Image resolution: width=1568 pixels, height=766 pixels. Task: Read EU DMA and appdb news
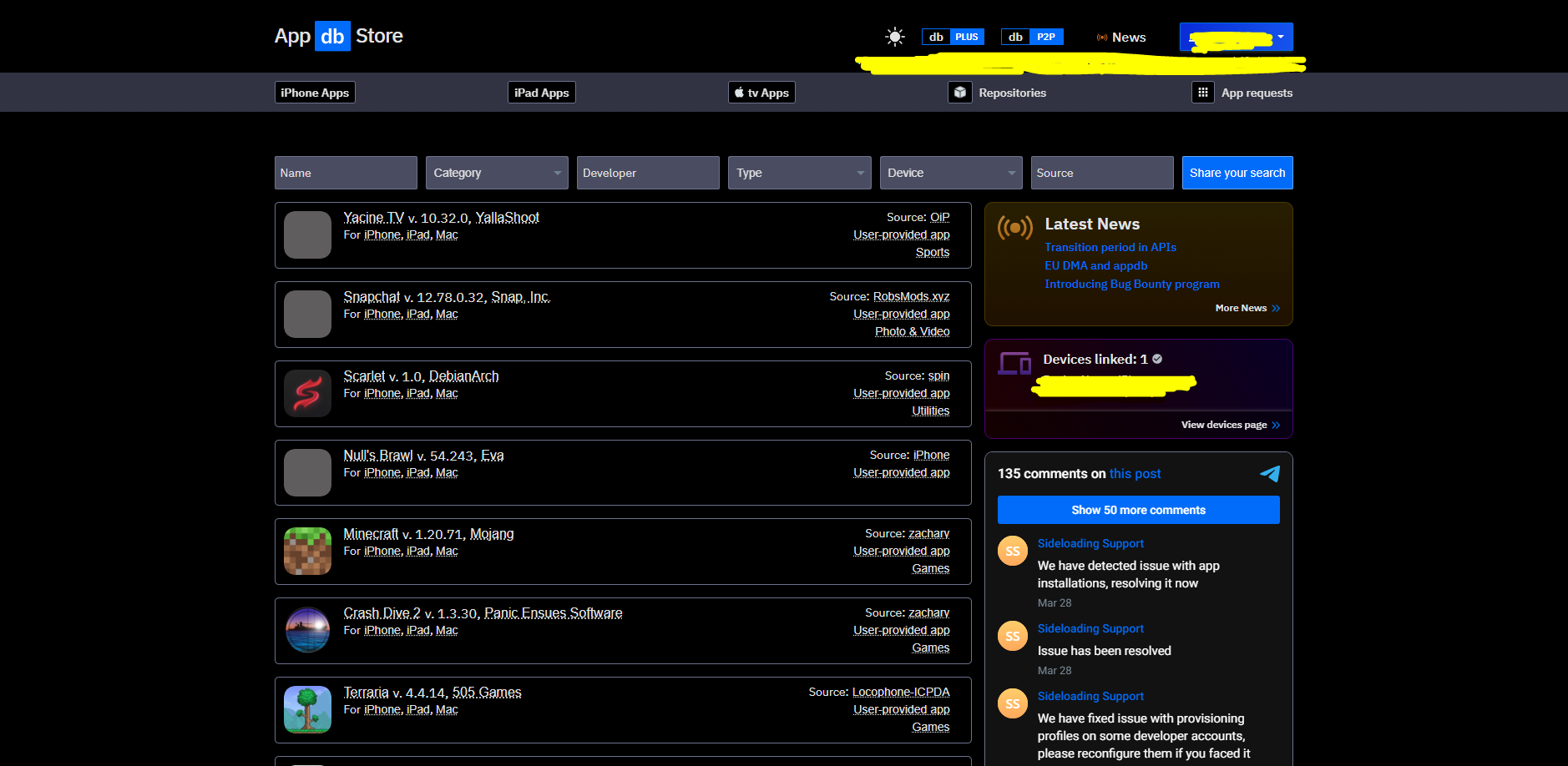[x=1096, y=265]
